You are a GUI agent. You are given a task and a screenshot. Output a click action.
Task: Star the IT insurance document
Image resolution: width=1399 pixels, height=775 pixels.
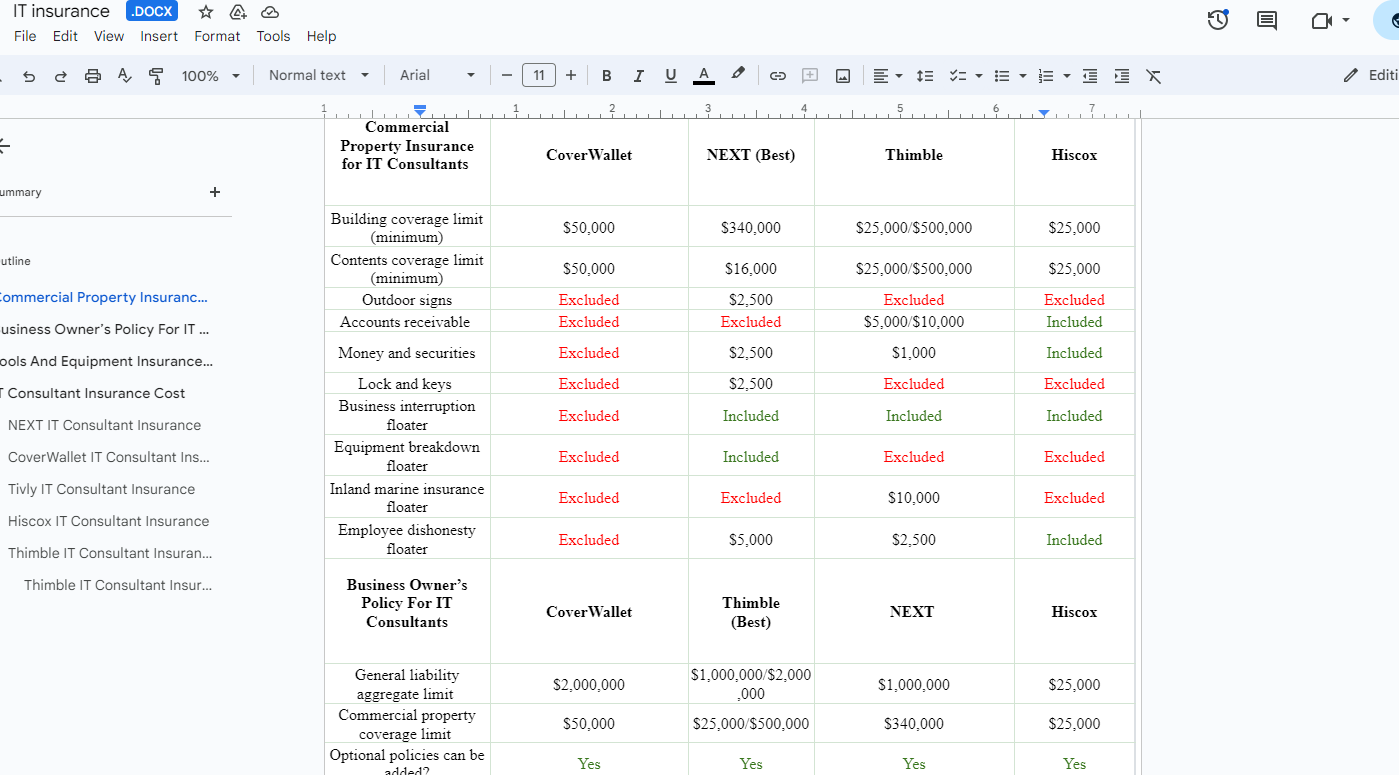206,12
